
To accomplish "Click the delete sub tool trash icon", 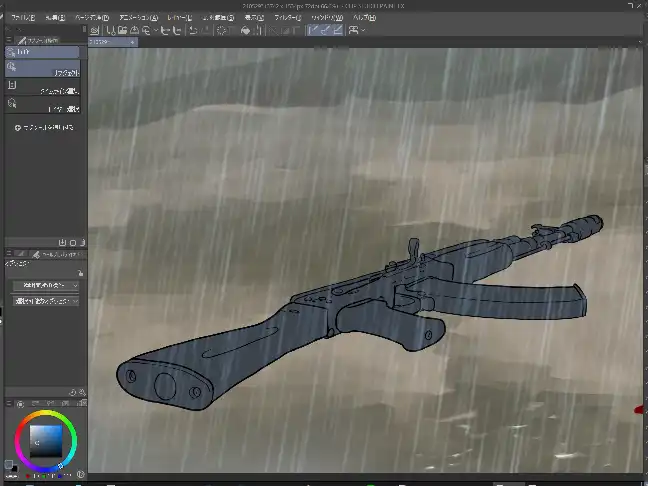I will coord(83,242).
